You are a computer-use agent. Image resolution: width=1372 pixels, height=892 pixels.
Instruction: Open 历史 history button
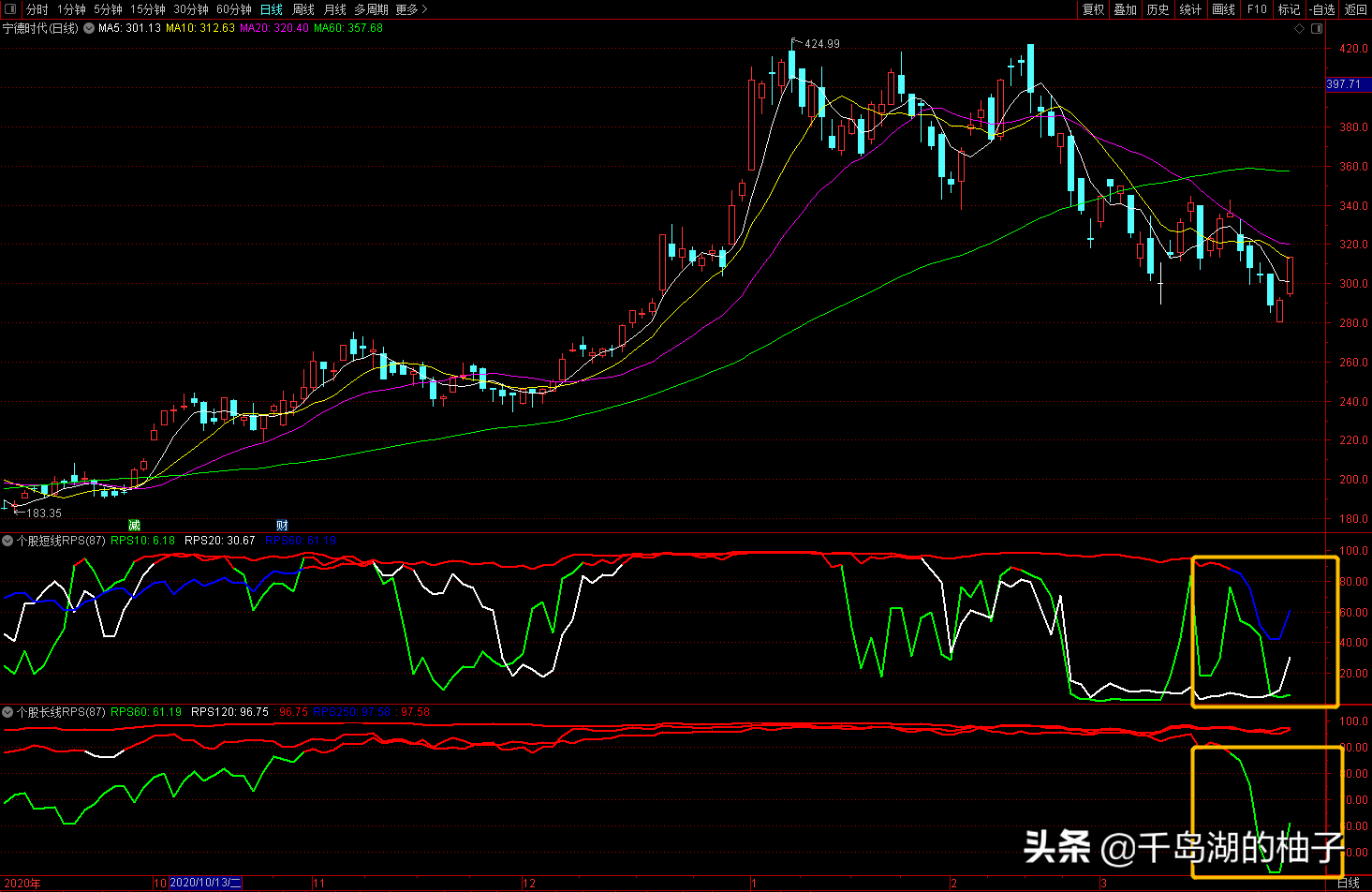point(1158,9)
